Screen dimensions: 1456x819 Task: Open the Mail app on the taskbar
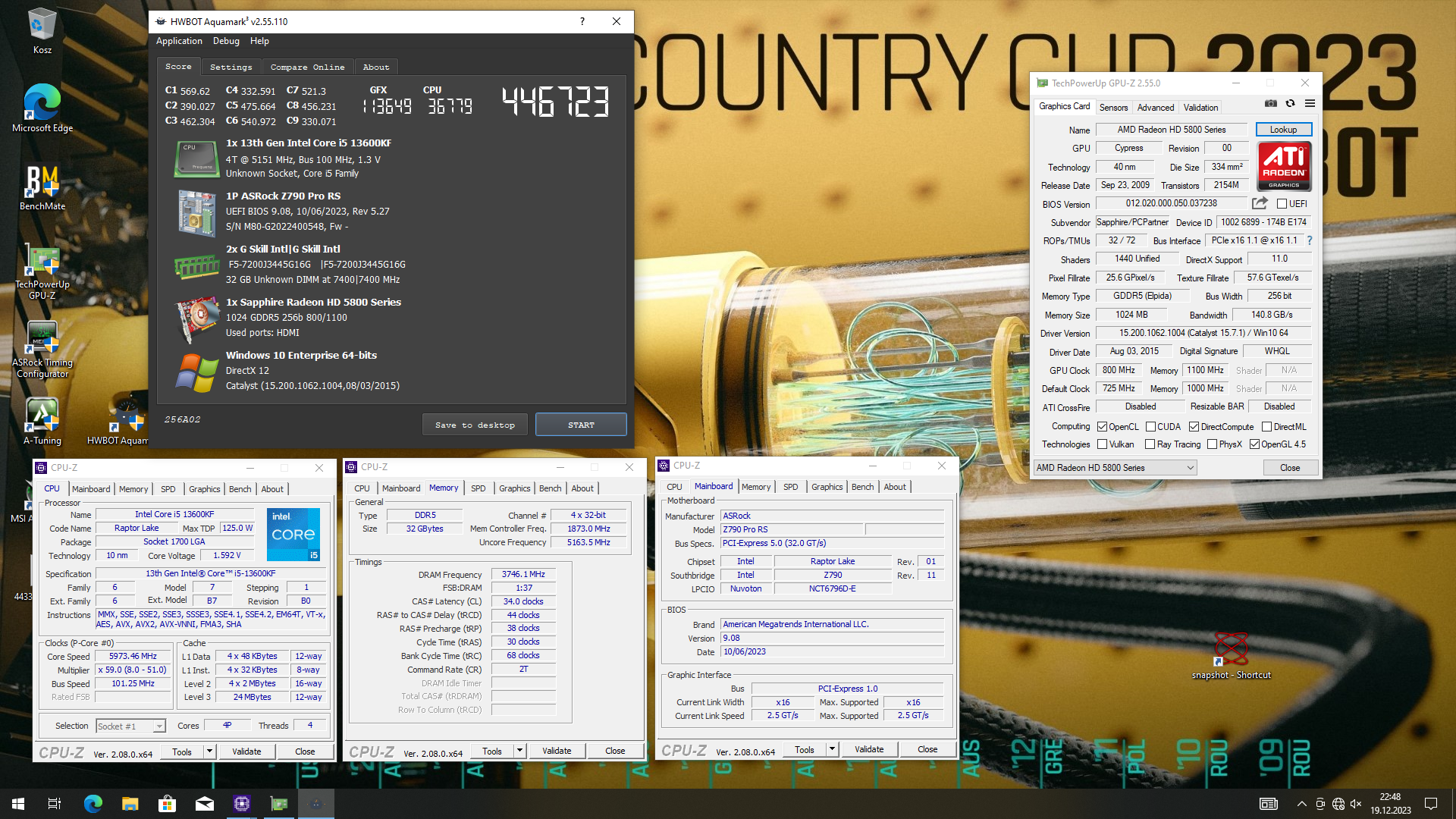point(205,804)
